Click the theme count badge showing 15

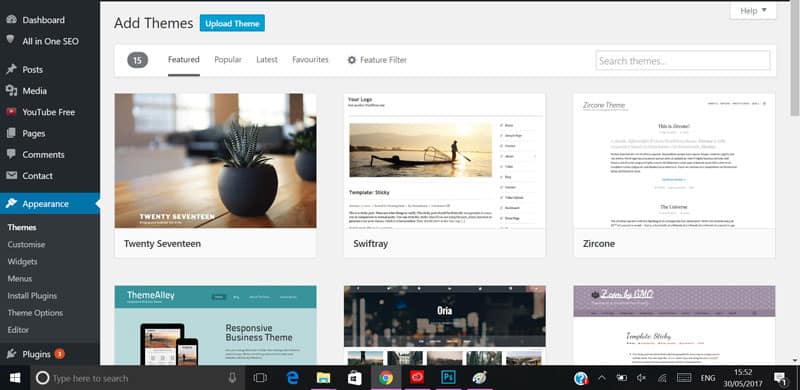(137, 60)
